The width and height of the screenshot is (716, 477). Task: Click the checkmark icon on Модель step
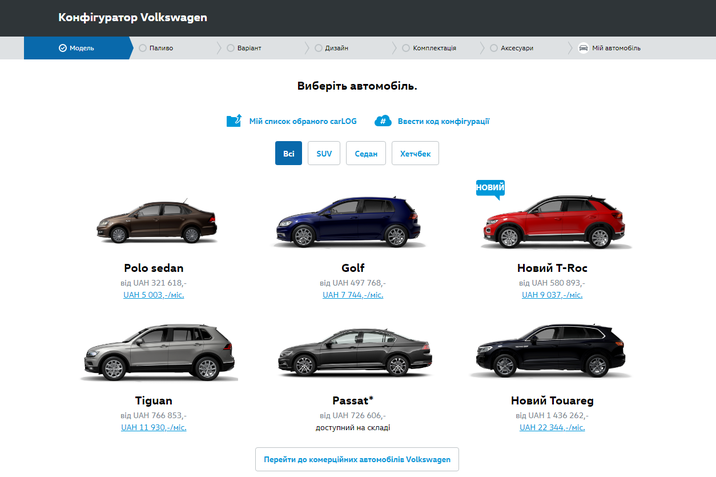[x=63, y=48]
